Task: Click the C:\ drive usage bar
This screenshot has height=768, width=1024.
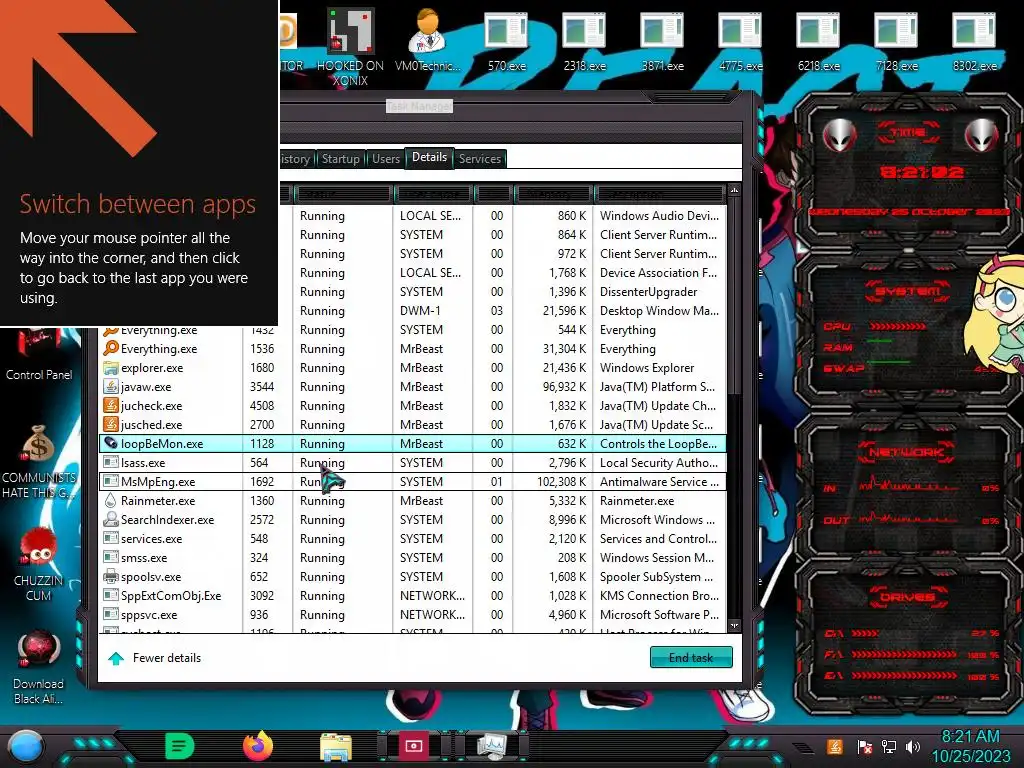Action: point(865,633)
